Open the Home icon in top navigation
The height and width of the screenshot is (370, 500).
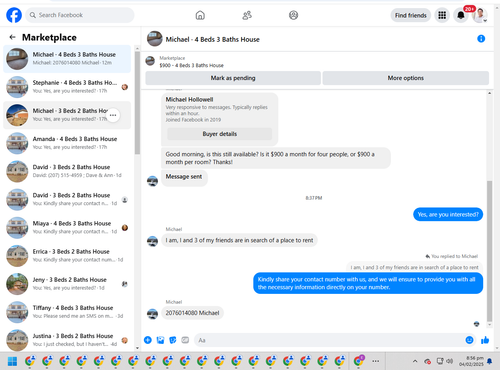(200, 15)
